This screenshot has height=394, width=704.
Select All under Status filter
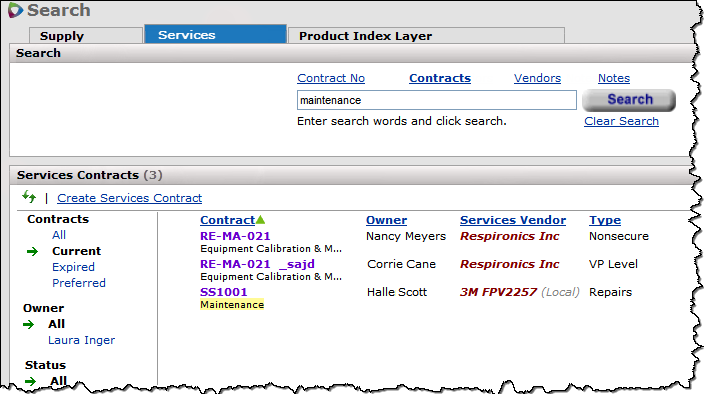point(58,381)
